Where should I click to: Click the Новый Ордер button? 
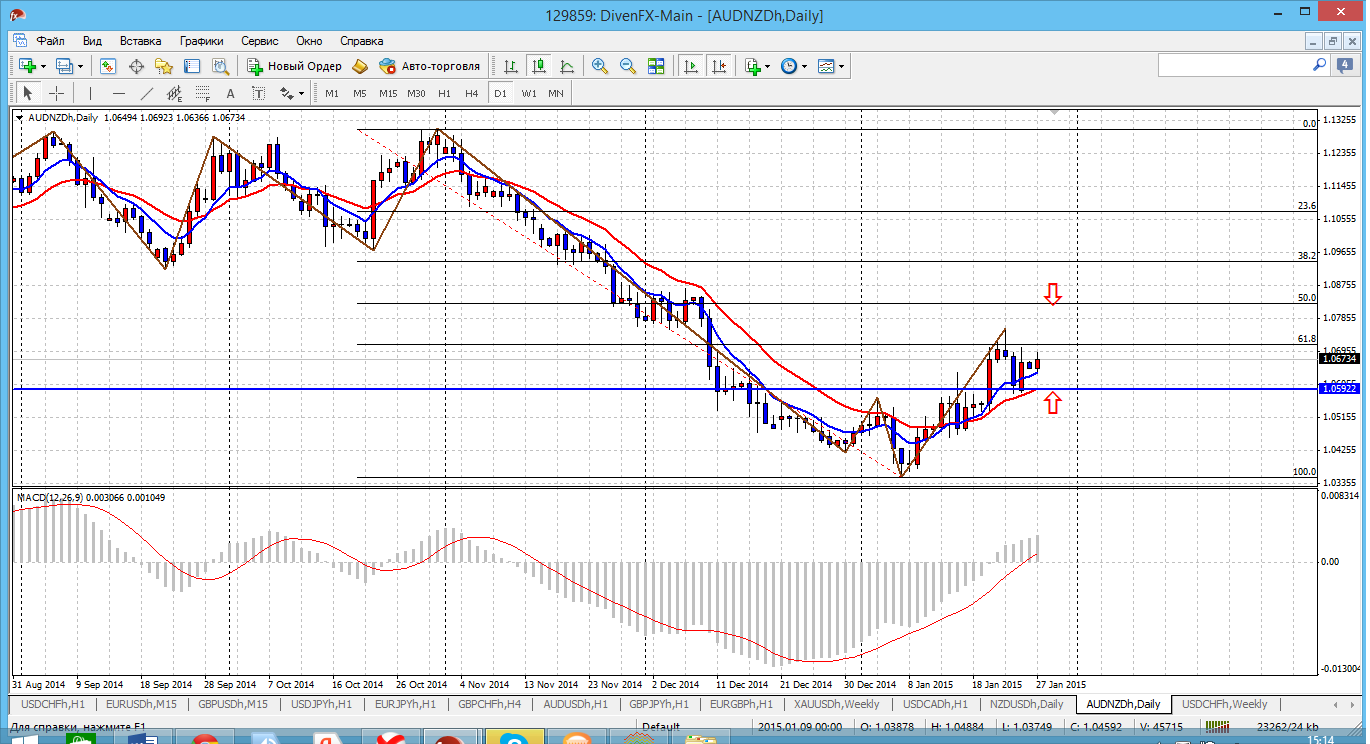click(x=294, y=66)
